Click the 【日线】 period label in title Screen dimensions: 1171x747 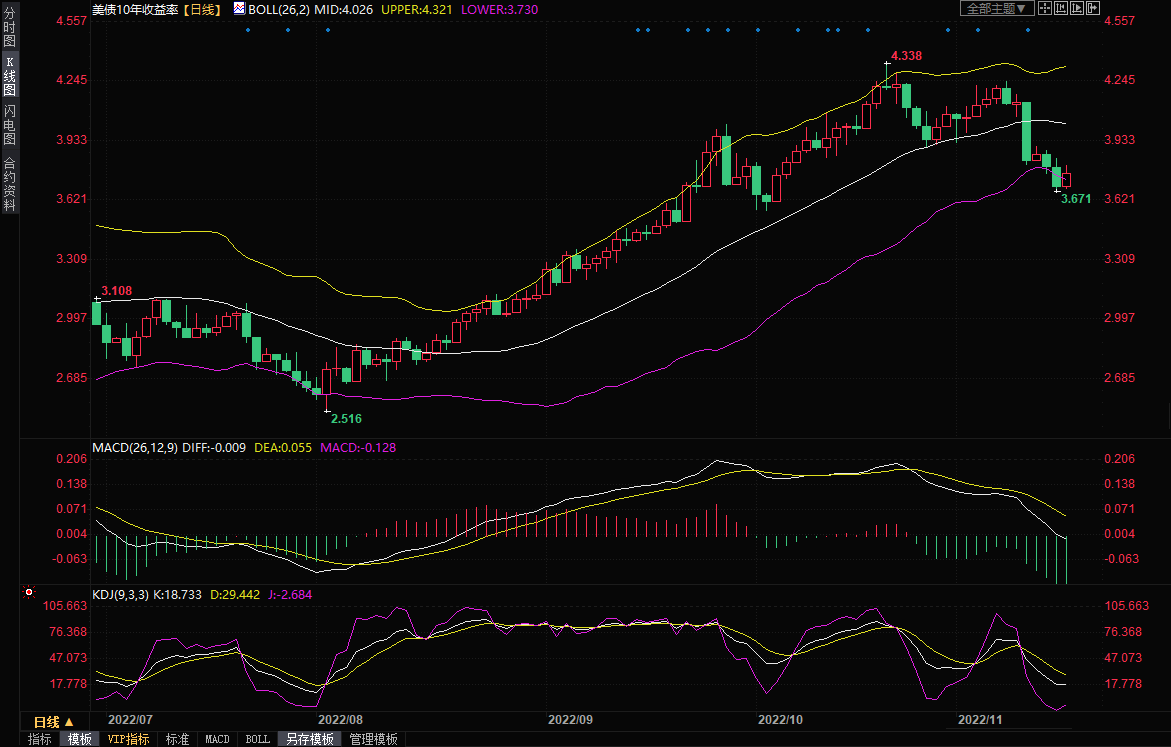[202, 8]
